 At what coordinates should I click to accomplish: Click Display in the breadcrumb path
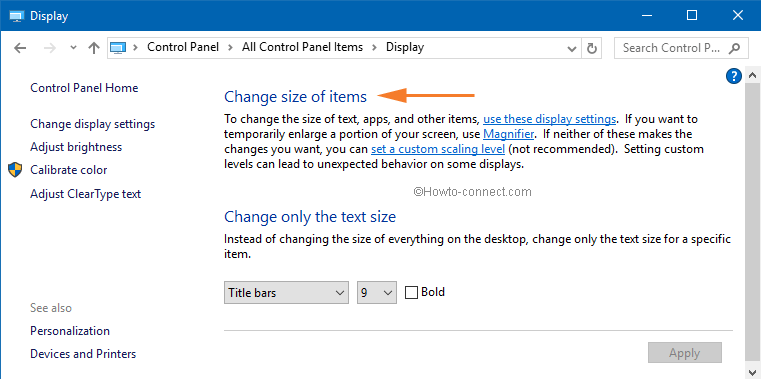pos(405,47)
